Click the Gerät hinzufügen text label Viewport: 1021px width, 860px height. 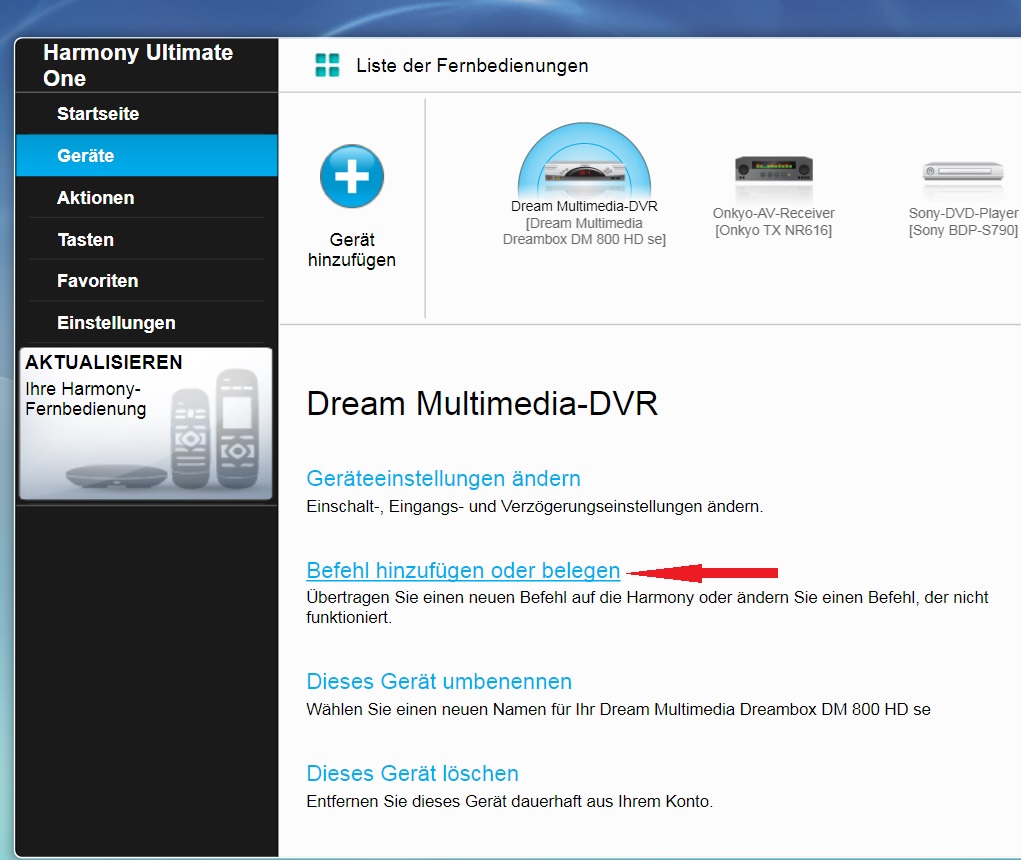[352, 250]
